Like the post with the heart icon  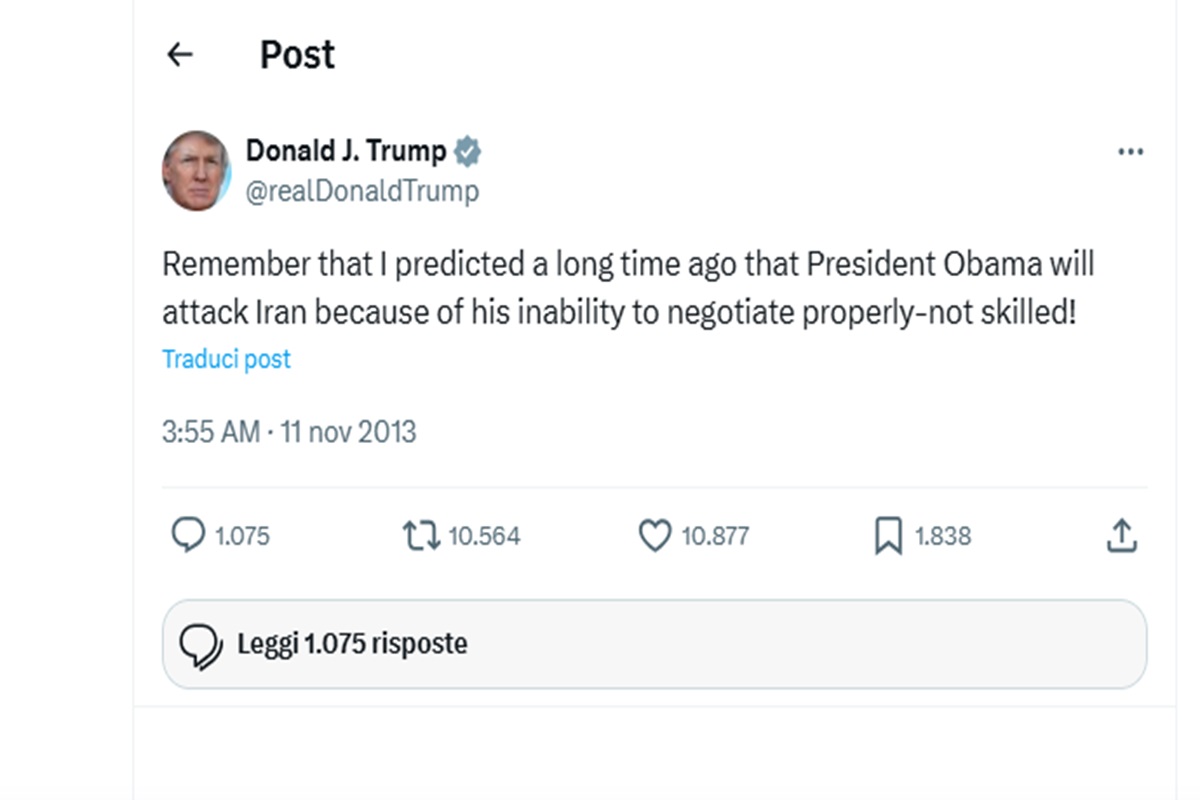(x=654, y=536)
